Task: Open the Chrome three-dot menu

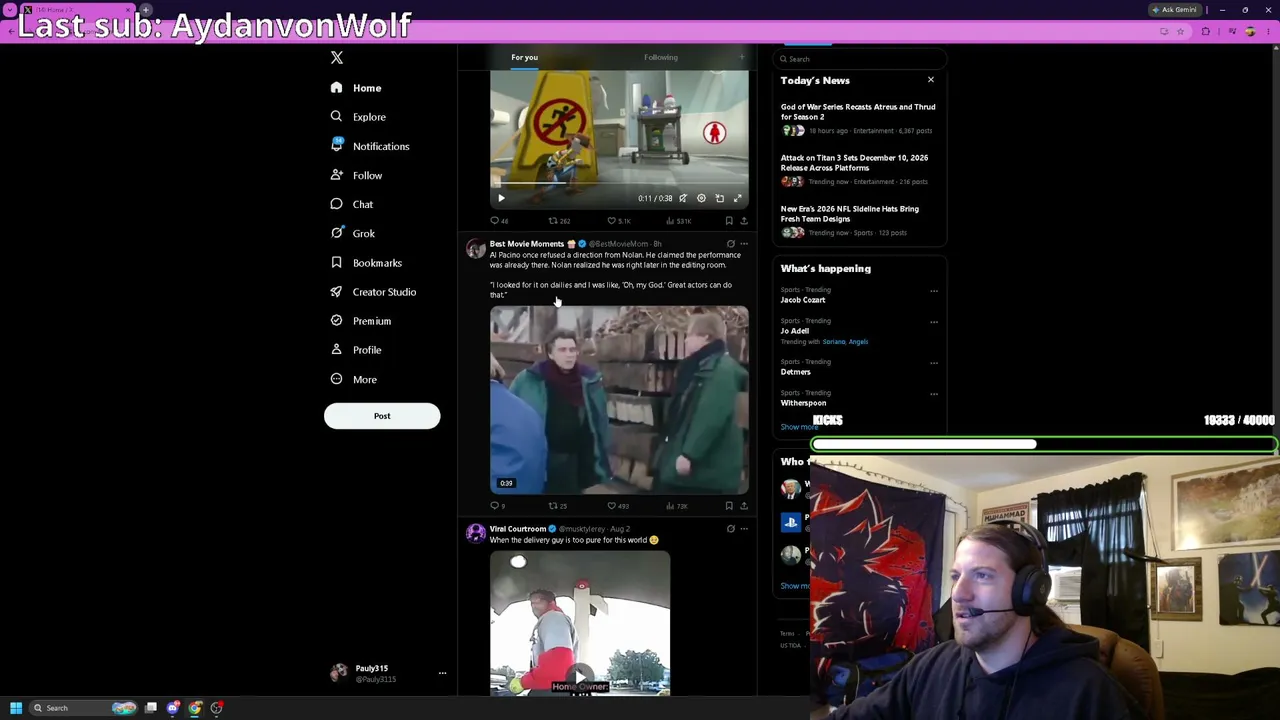Action: pos(1268,32)
